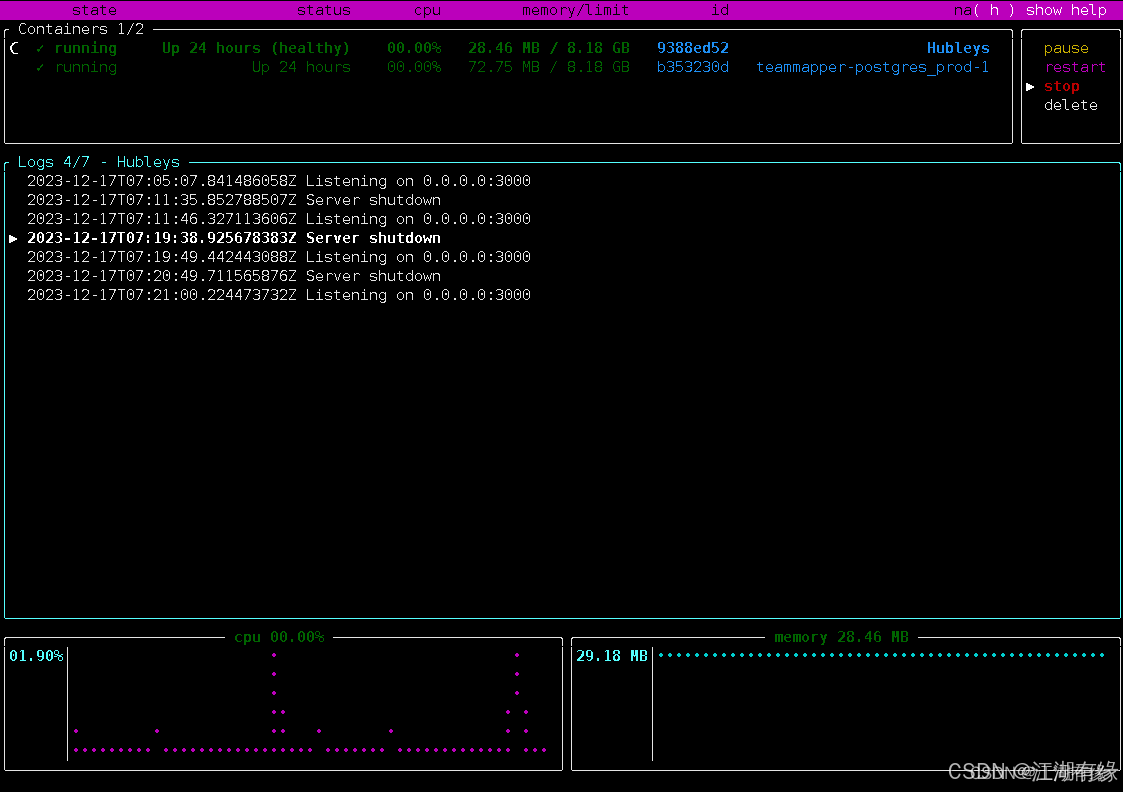The width and height of the screenshot is (1123, 792).
Task: Click the 01.90% CPU chart maximum label
Action: coord(36,656)
